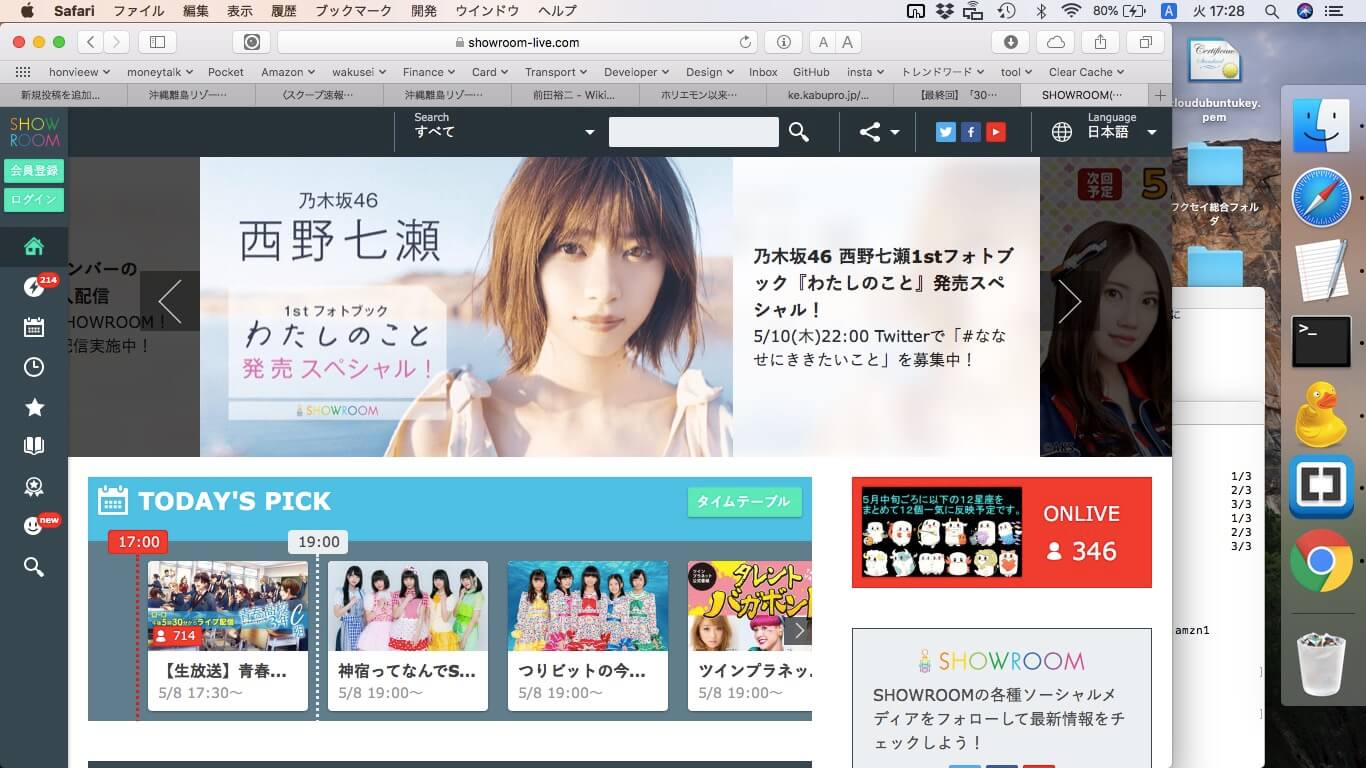
Task: Open the onlive lightning icon with 214 badge
Action: coord(34,287)
